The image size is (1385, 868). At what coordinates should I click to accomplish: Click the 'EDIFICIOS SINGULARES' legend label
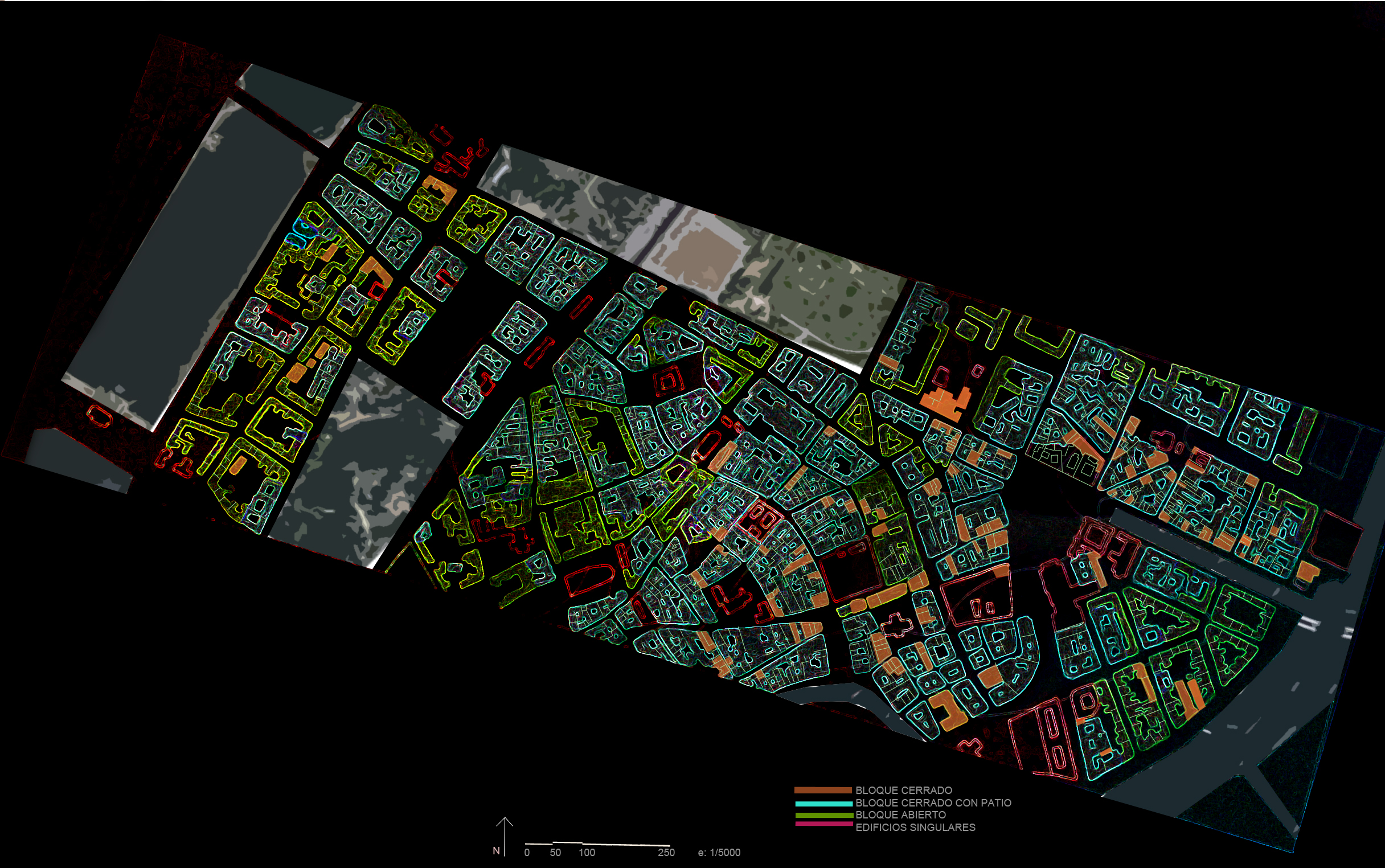click(916, 827)
